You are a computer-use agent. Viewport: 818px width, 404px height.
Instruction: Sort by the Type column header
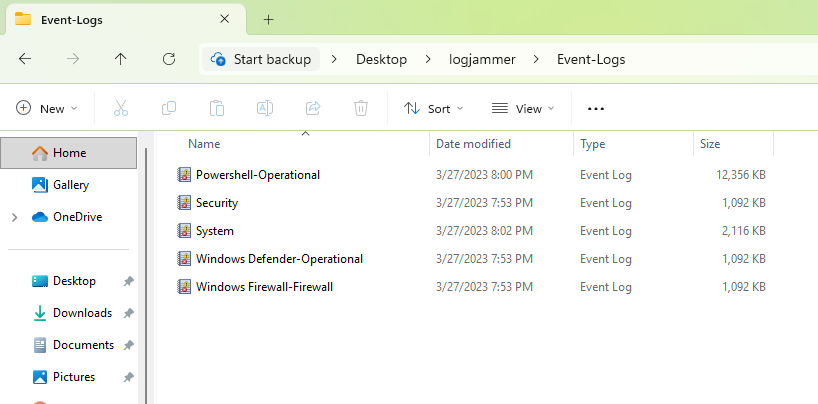593,144
